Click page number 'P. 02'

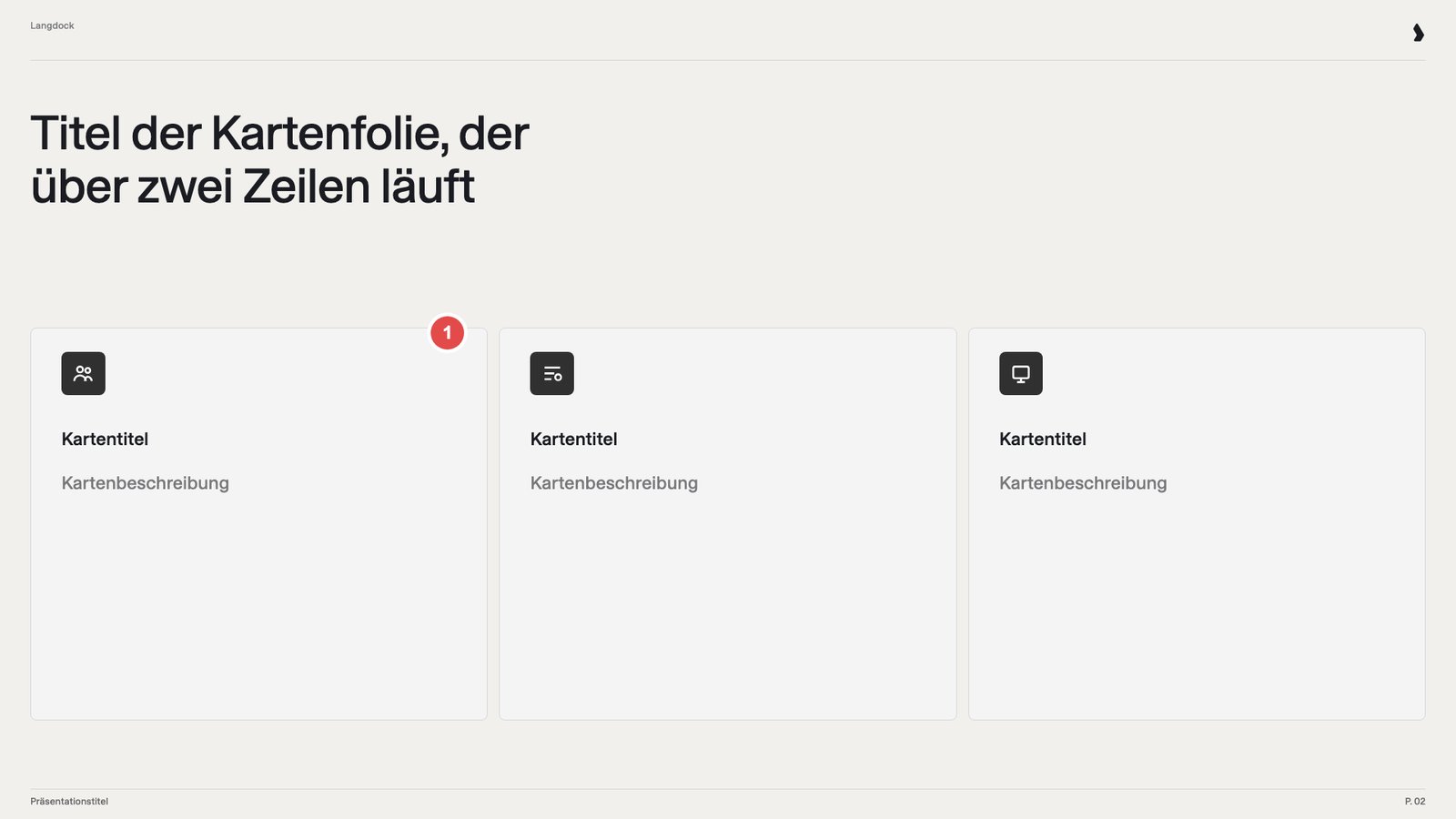[1415, 802]
